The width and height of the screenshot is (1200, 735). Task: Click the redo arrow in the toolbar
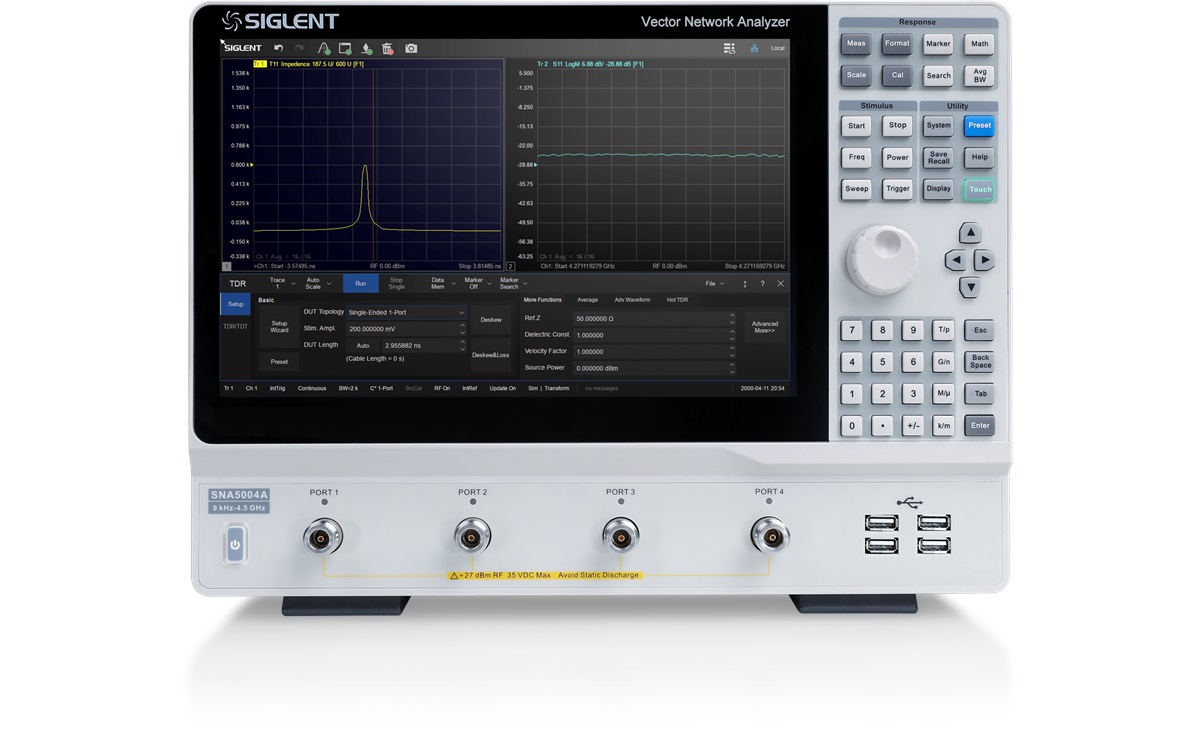(x=299, y=48)
